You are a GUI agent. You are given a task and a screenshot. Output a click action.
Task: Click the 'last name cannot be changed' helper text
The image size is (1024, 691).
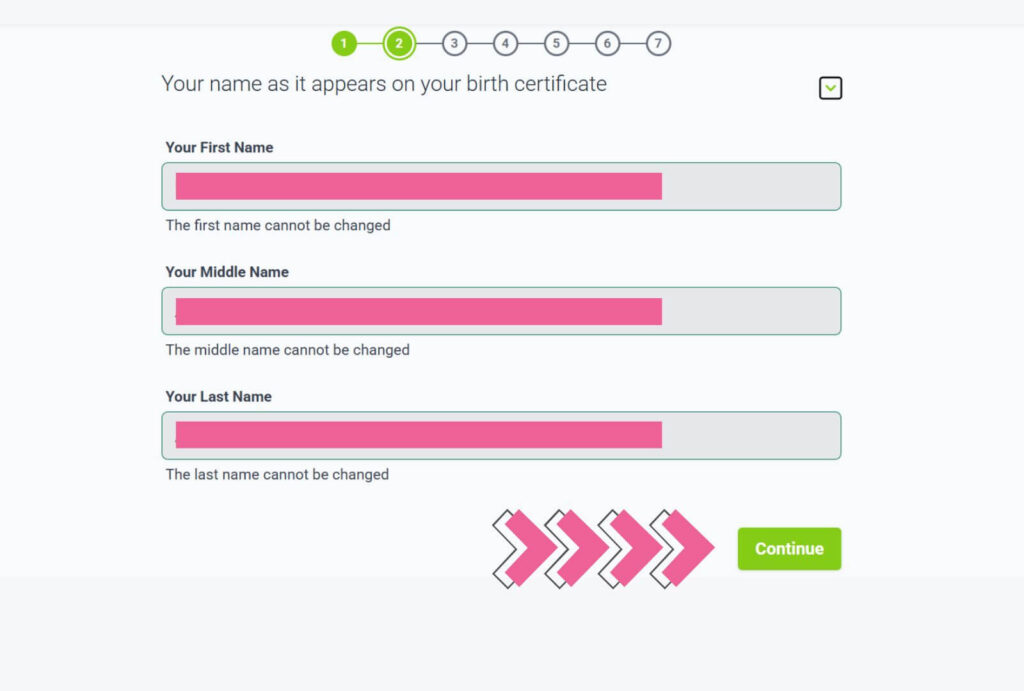pyautogui.click(x=277, y=474)
